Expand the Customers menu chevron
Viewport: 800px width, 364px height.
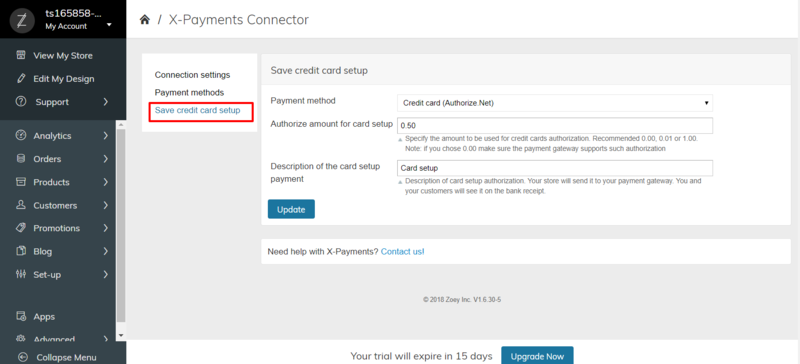(x=106, y=205)
